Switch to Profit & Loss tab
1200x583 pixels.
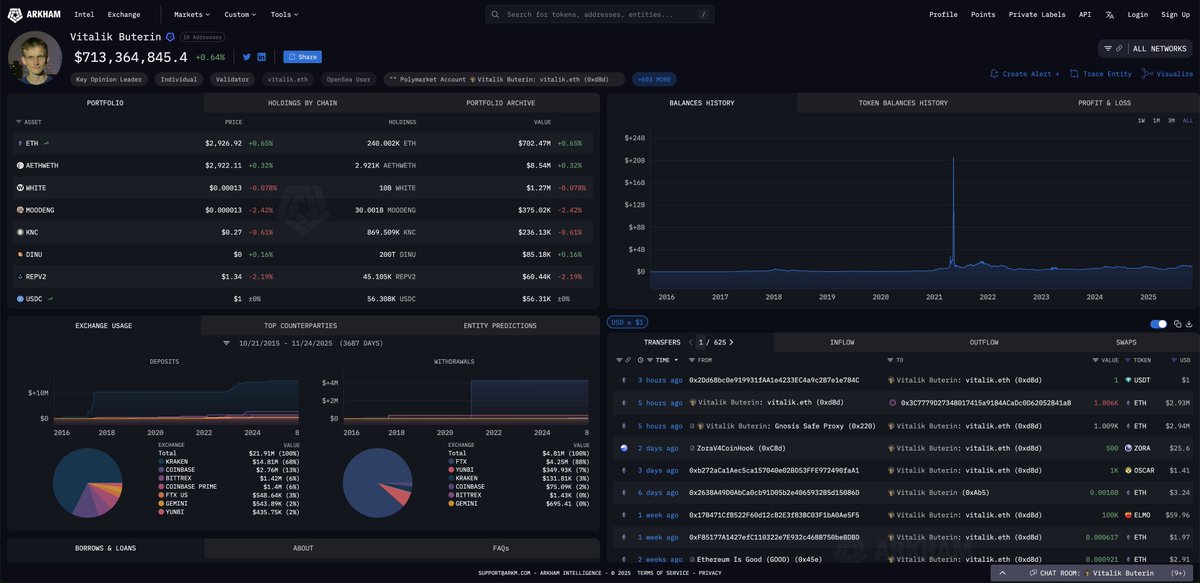pos(1104,103)
